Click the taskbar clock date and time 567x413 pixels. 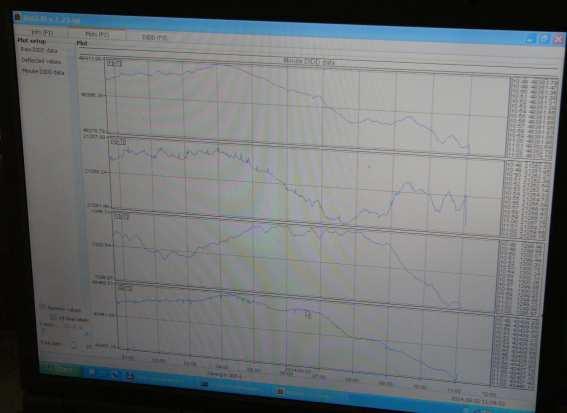pyautogui.click(x=477, y=401)
